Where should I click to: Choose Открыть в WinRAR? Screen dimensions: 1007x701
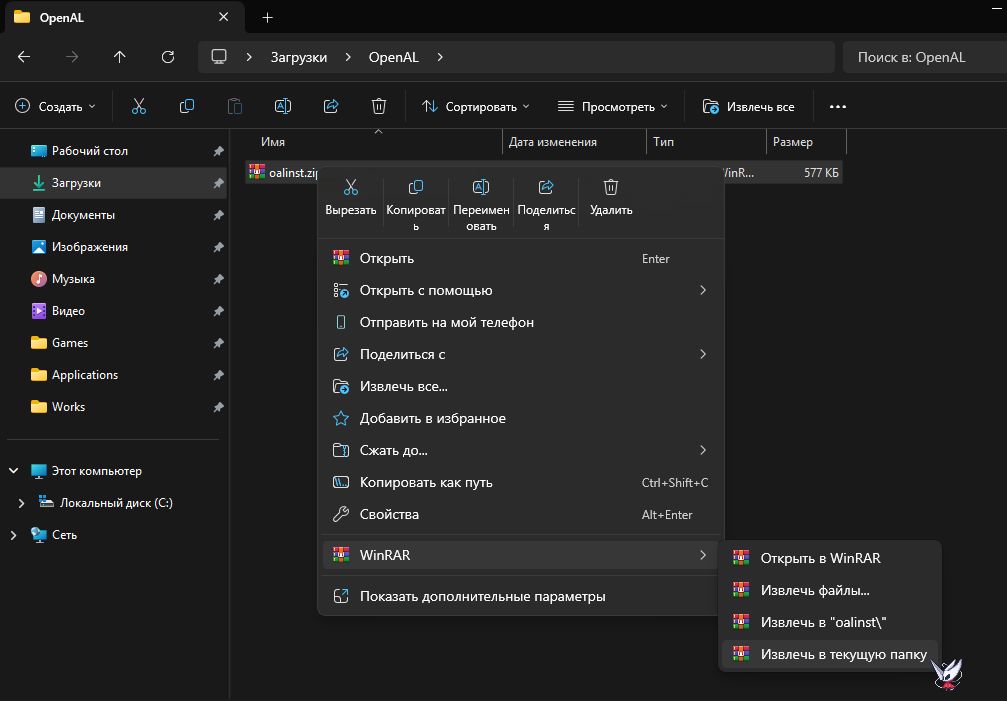pos(830,558)
